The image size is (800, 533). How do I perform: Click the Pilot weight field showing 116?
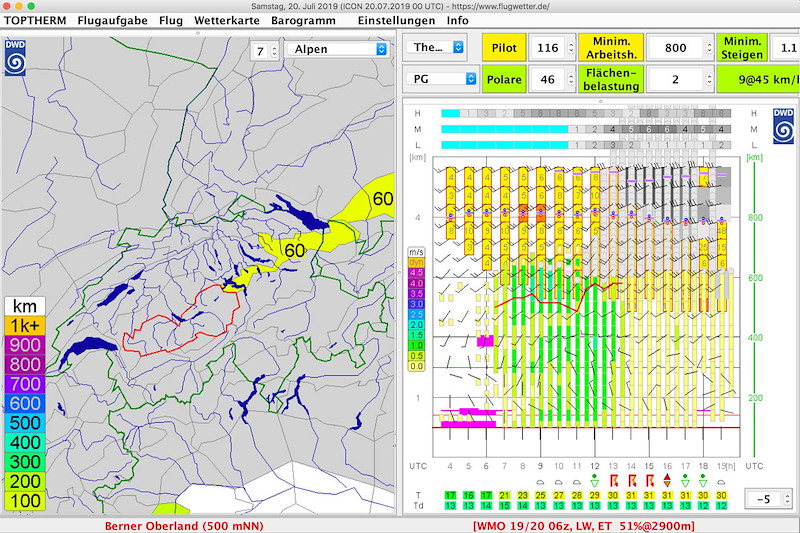coord(547,48)
